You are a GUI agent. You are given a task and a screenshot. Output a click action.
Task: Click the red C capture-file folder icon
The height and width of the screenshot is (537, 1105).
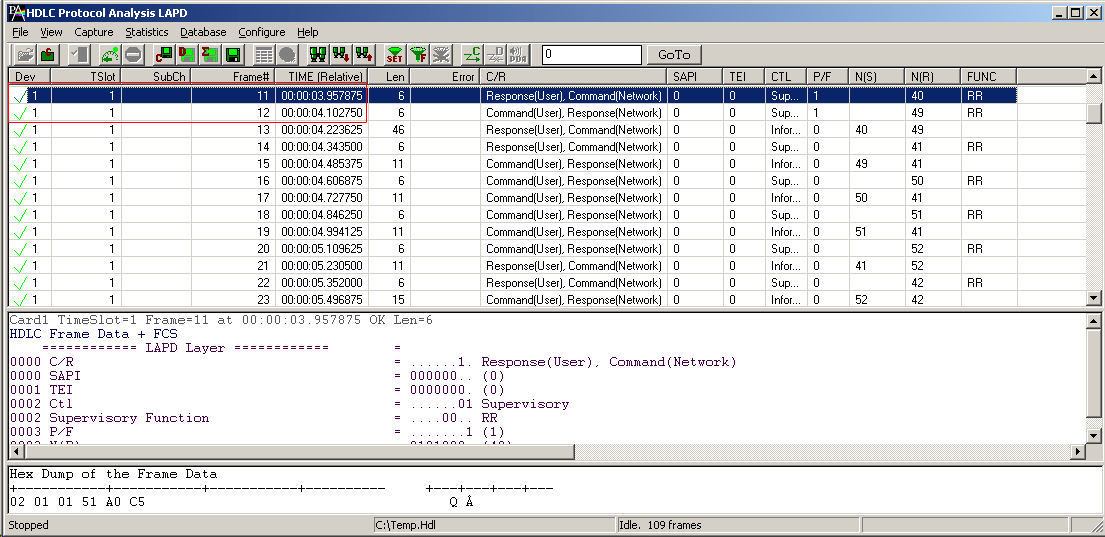pyautogui.click(x=47, y=54)
